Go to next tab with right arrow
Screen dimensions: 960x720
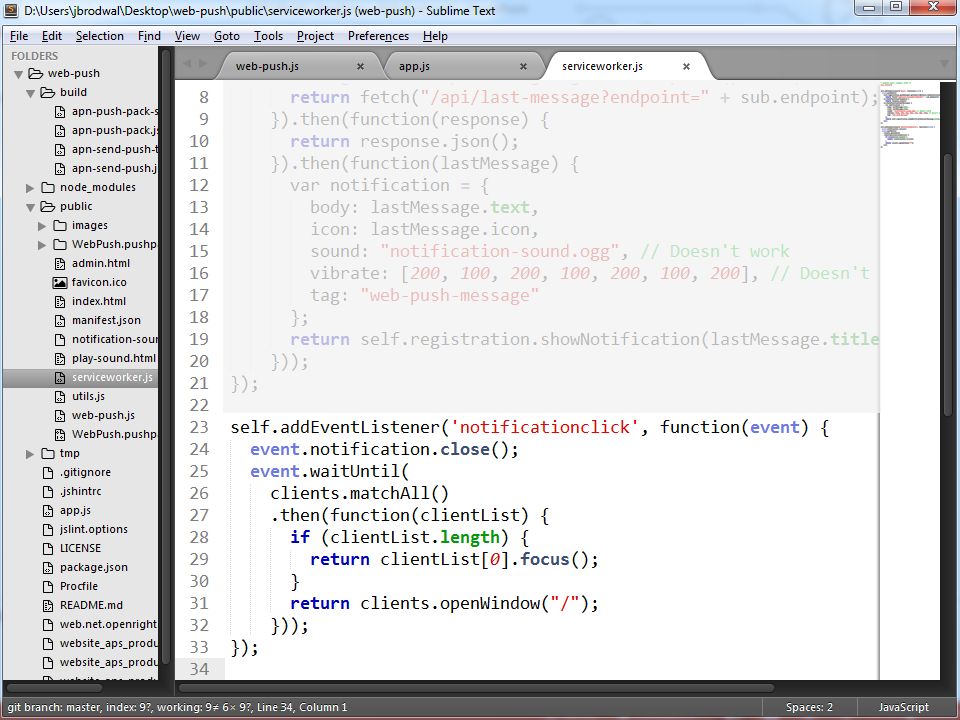click(203, 64)
